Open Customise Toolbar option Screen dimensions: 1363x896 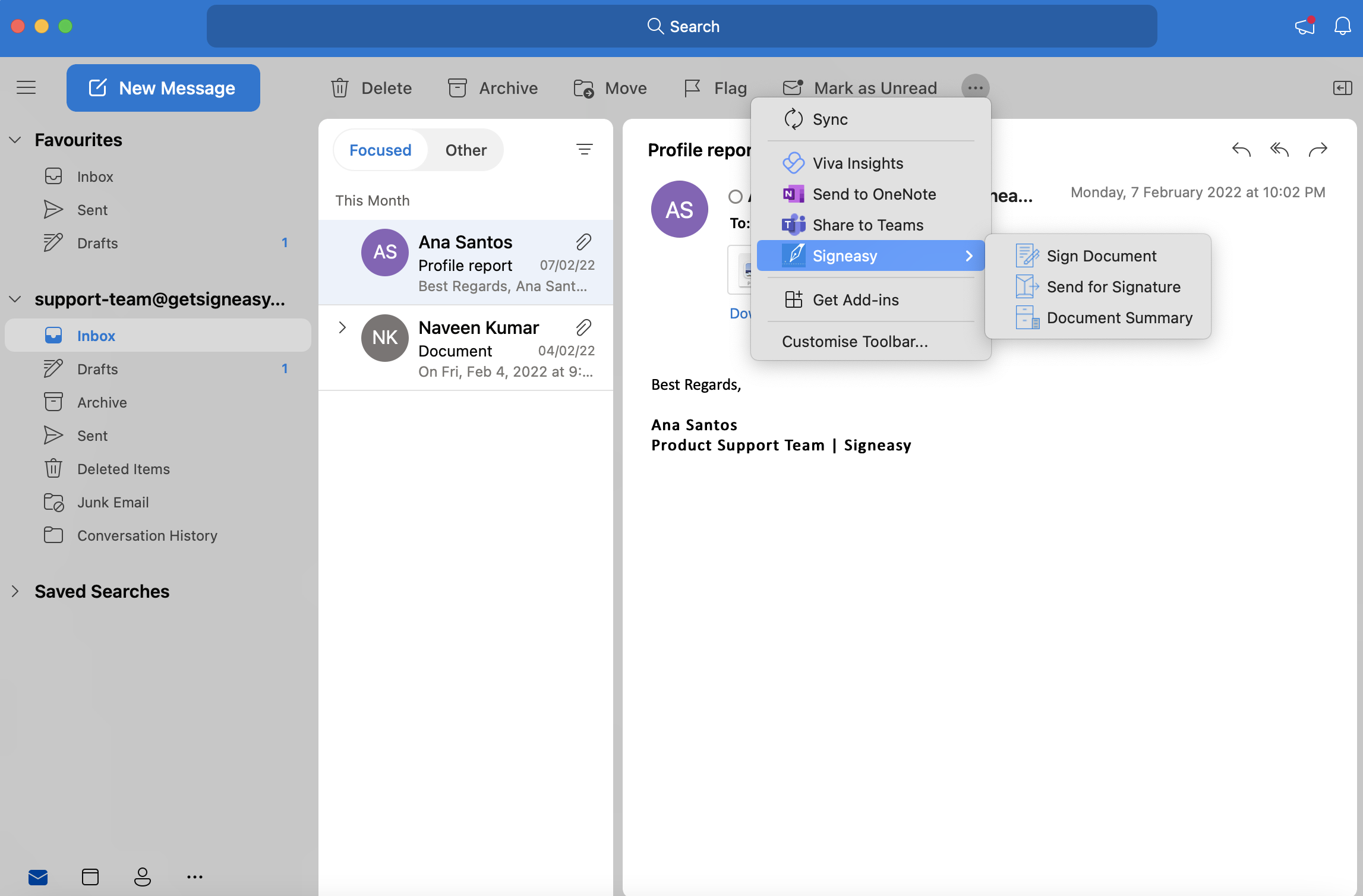(x=871, y=342)
